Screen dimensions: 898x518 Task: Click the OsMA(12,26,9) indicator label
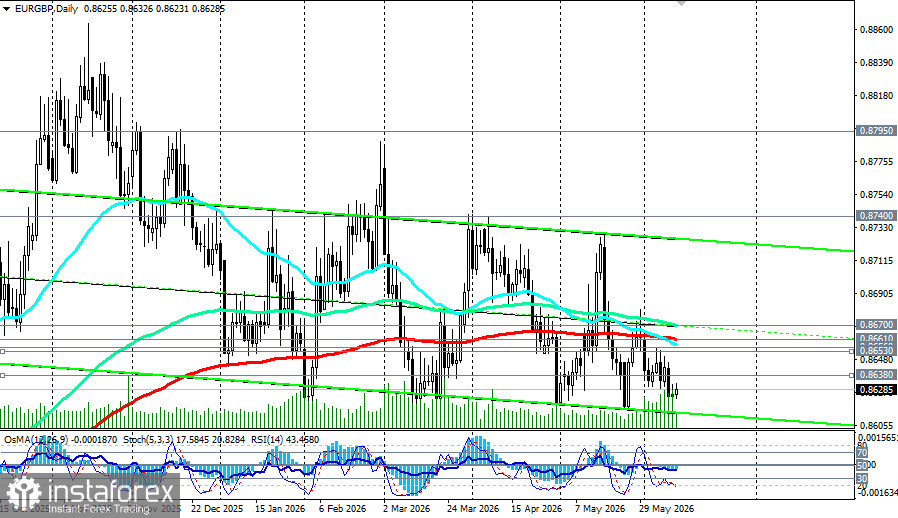pyautogui.click(x=36, y=439)
